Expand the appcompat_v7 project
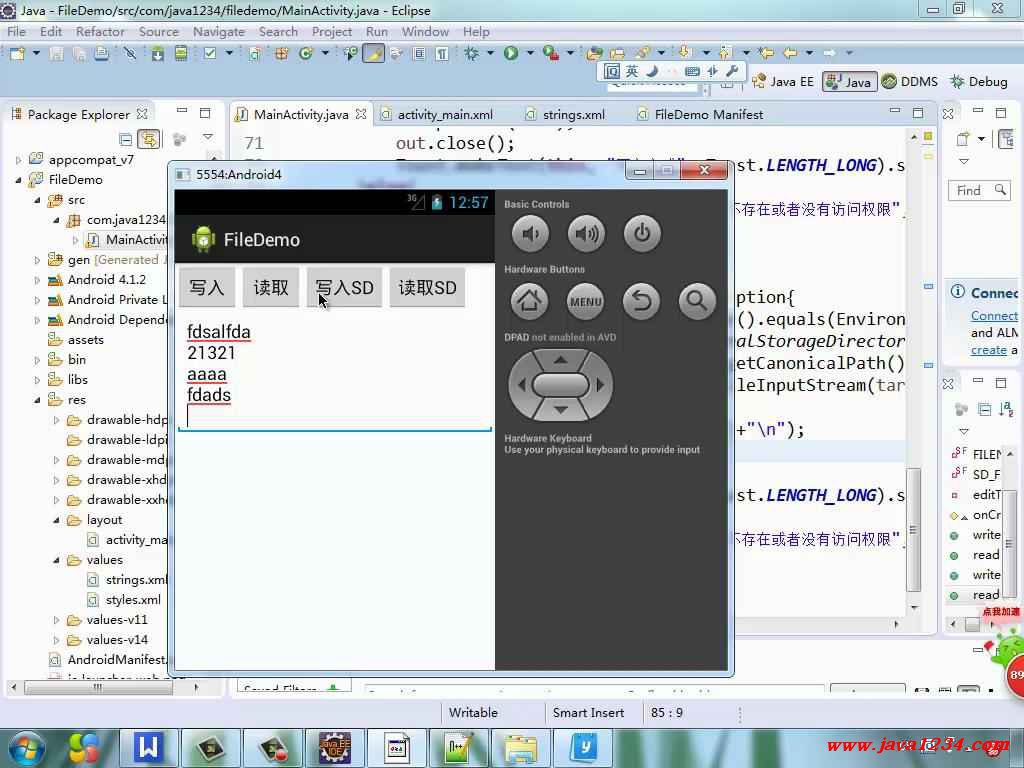The image size is (1024, 768). [x=18, y=160]
